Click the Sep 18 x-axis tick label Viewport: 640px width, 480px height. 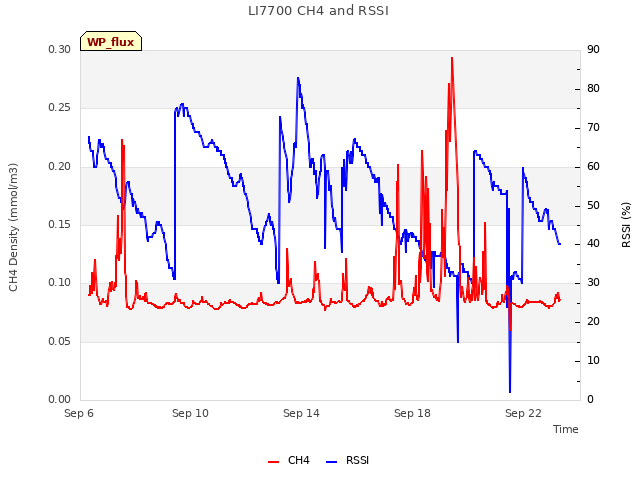point(412,413)
